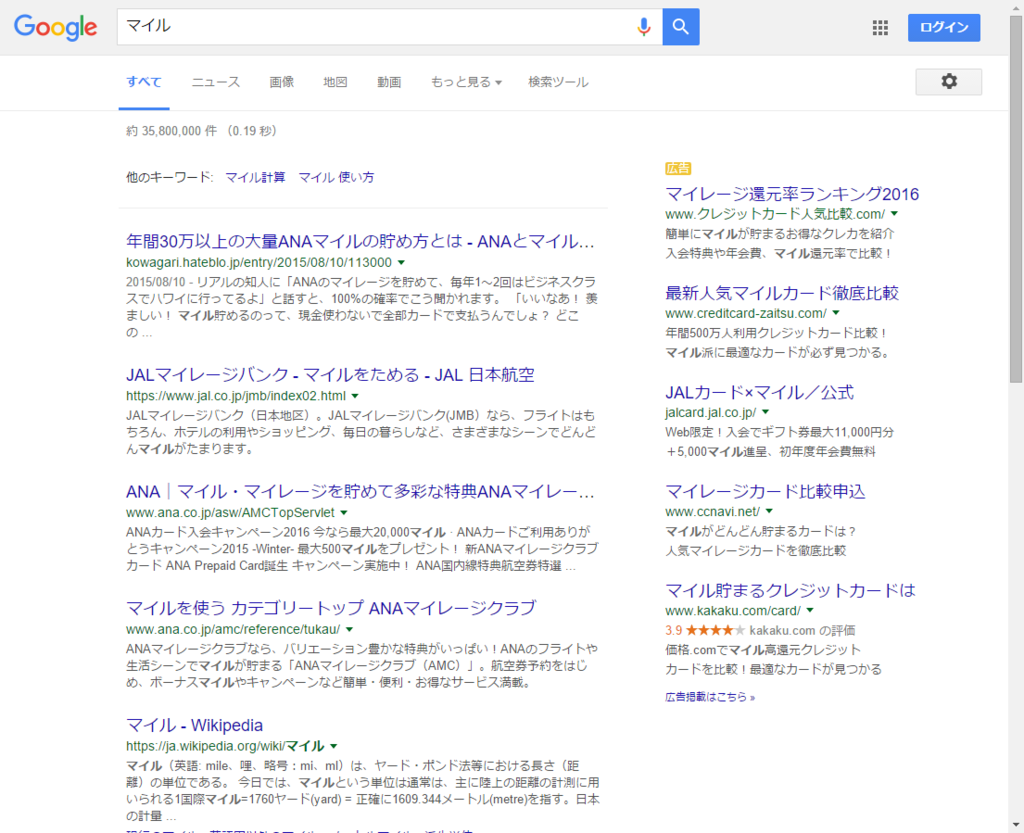Open JALマイレージバンク result link
This screenshot has width=1024, height=833.
click(x=330, y=375)
